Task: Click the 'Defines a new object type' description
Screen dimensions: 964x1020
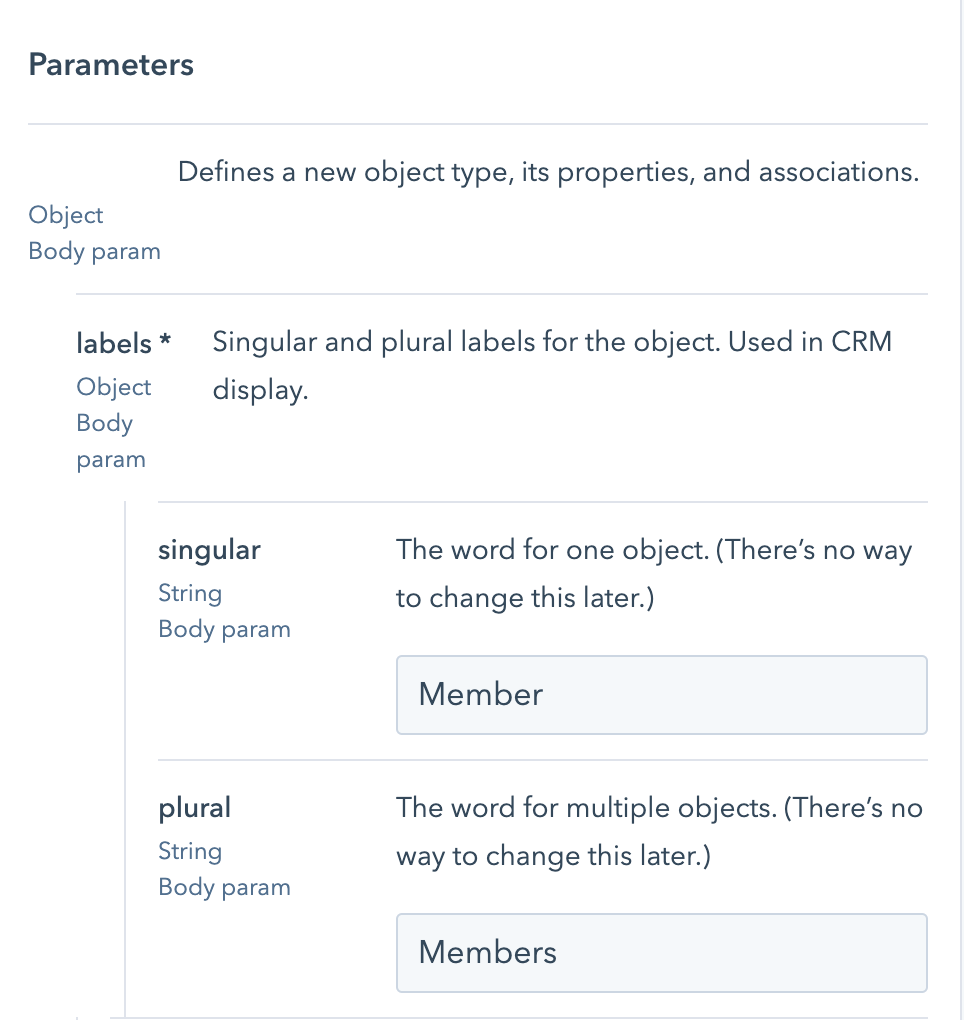Action: [547, 172]
